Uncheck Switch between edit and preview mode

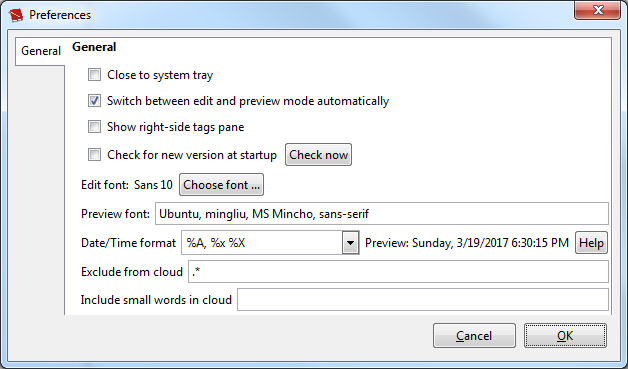click(x=95, y=101)
